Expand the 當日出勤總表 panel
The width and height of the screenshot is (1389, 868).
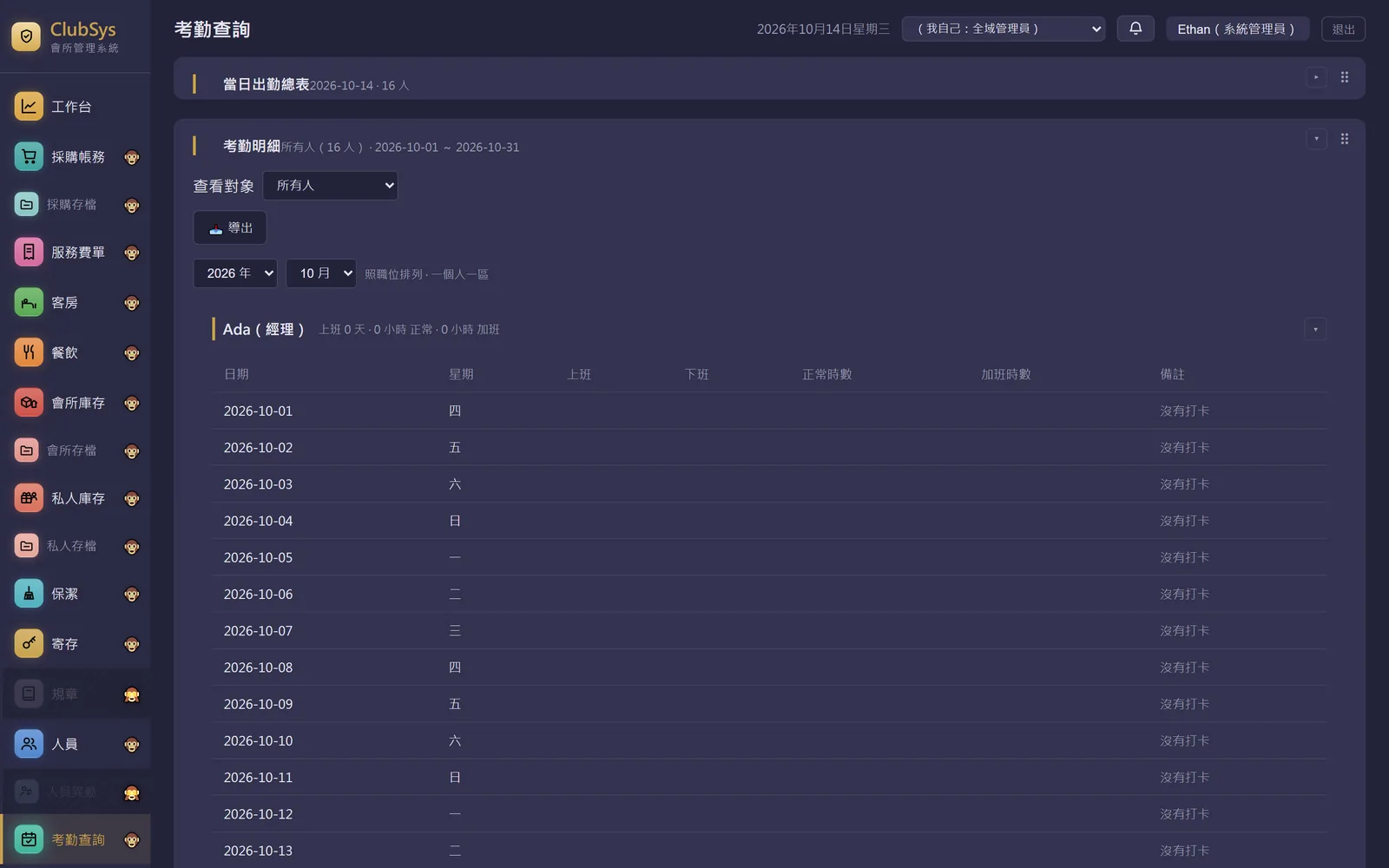(x=1316, y=77)
